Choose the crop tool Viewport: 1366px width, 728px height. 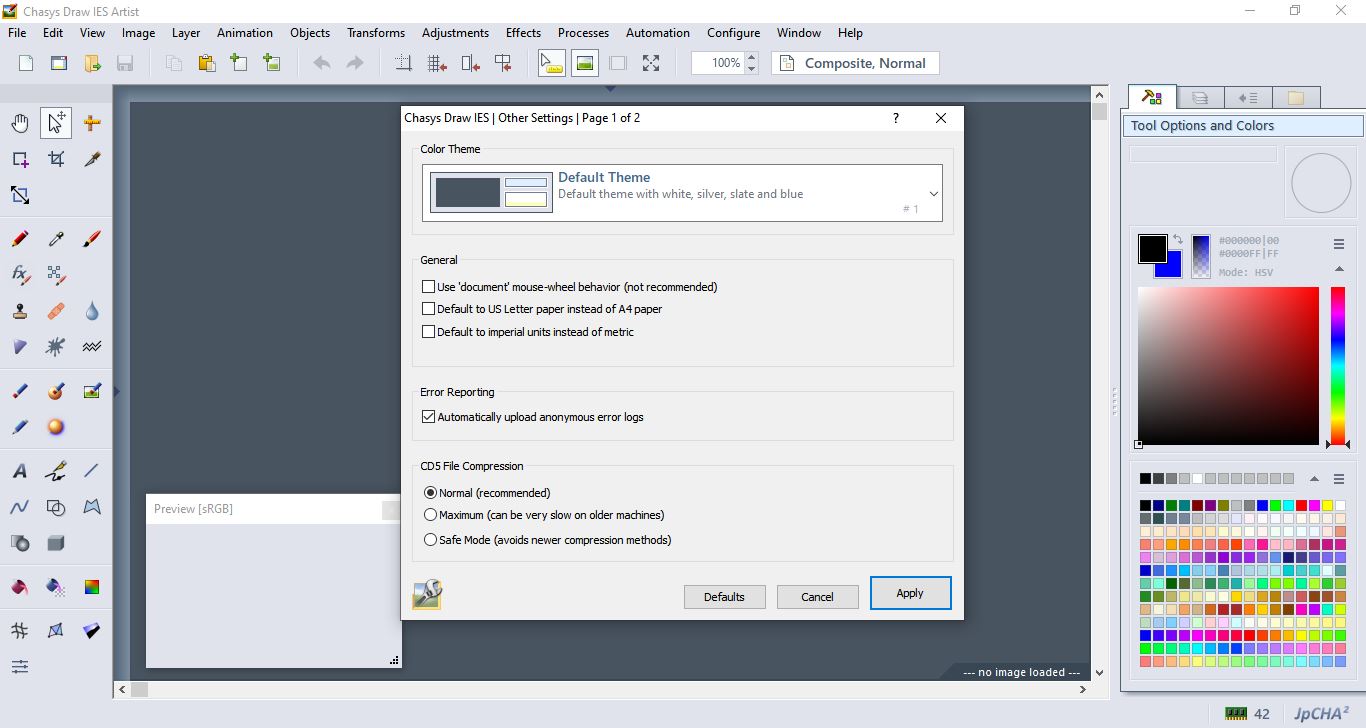56,159
